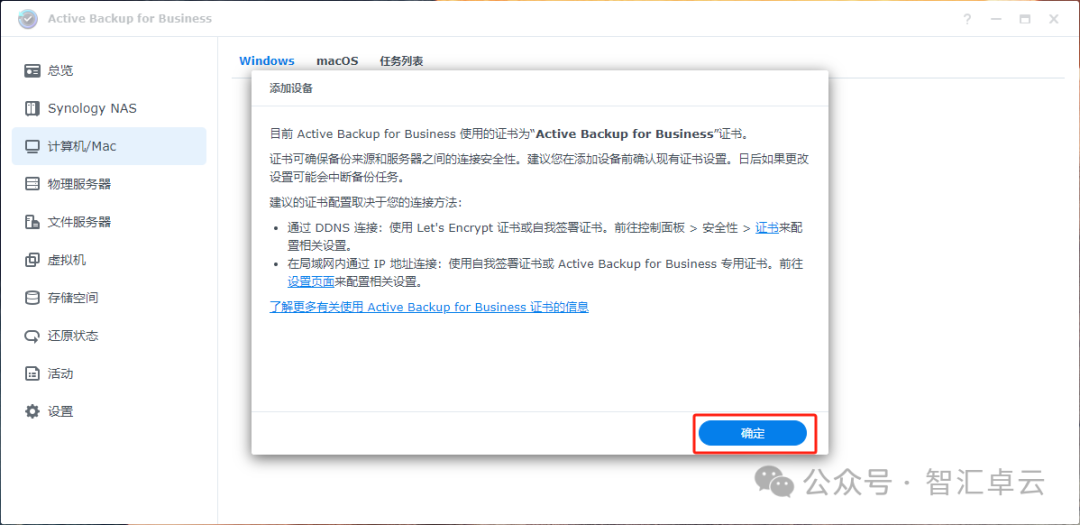Click the window title Active Backup for Business
The width and height of the screenshot is (1080, 525).
click(130, 19)
